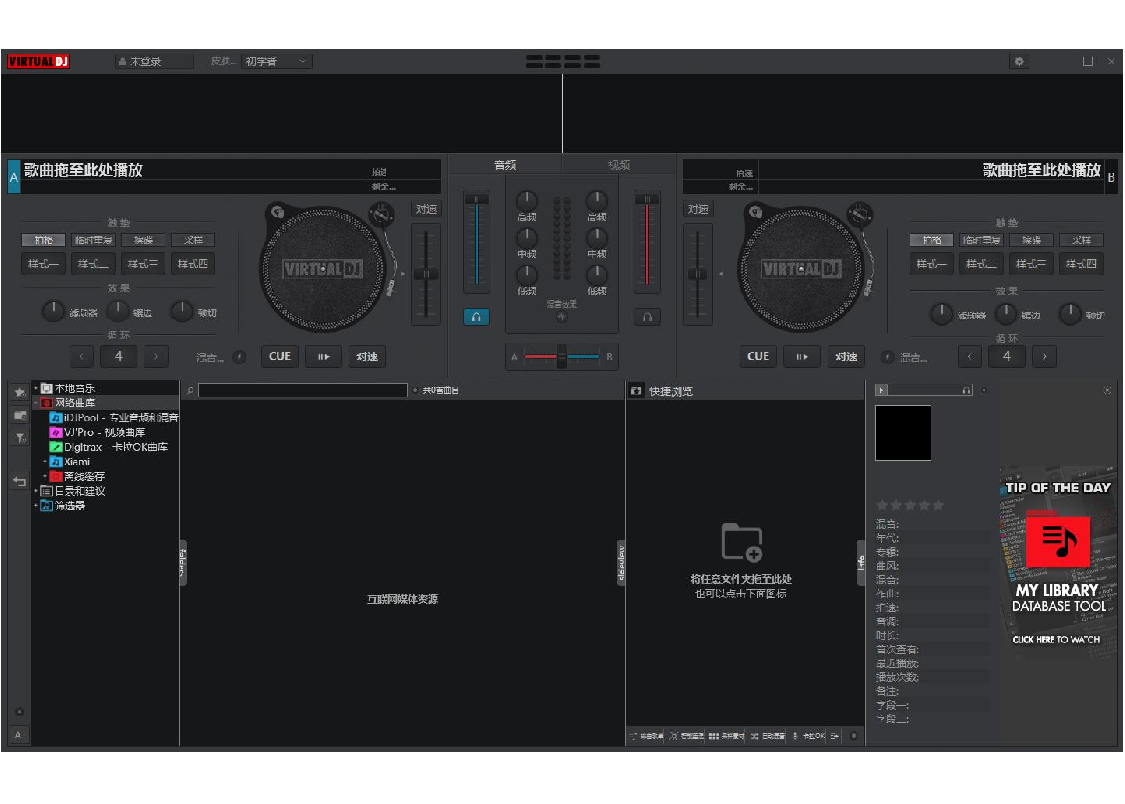Viewport: 1125px width, 804px height.
Task: Switch to the 视频 tab in the mixer
Action: click(x=621, y=163)
